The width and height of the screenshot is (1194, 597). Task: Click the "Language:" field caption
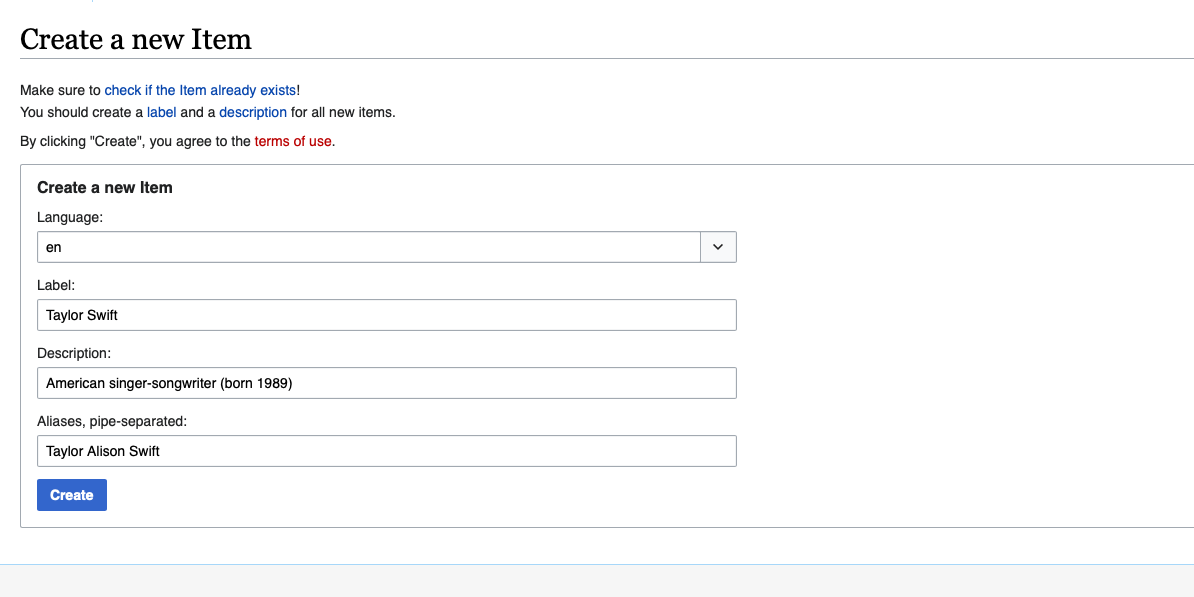click(70, 217)
